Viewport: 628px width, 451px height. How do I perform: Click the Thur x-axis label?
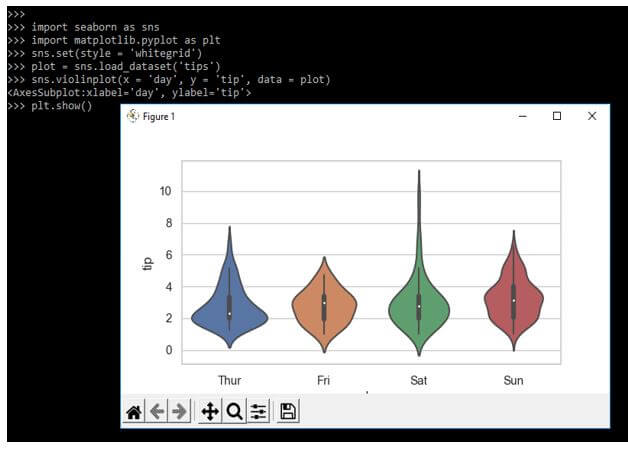tap(229, 380)
